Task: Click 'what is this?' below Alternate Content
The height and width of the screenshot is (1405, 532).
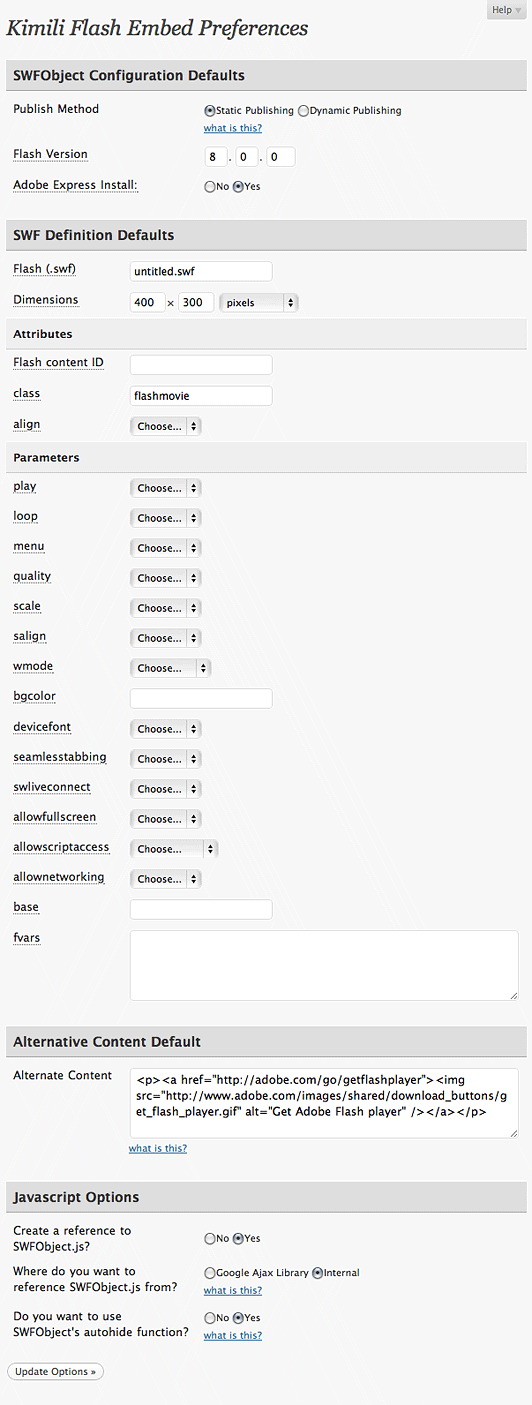Action: pos(158,1148)
